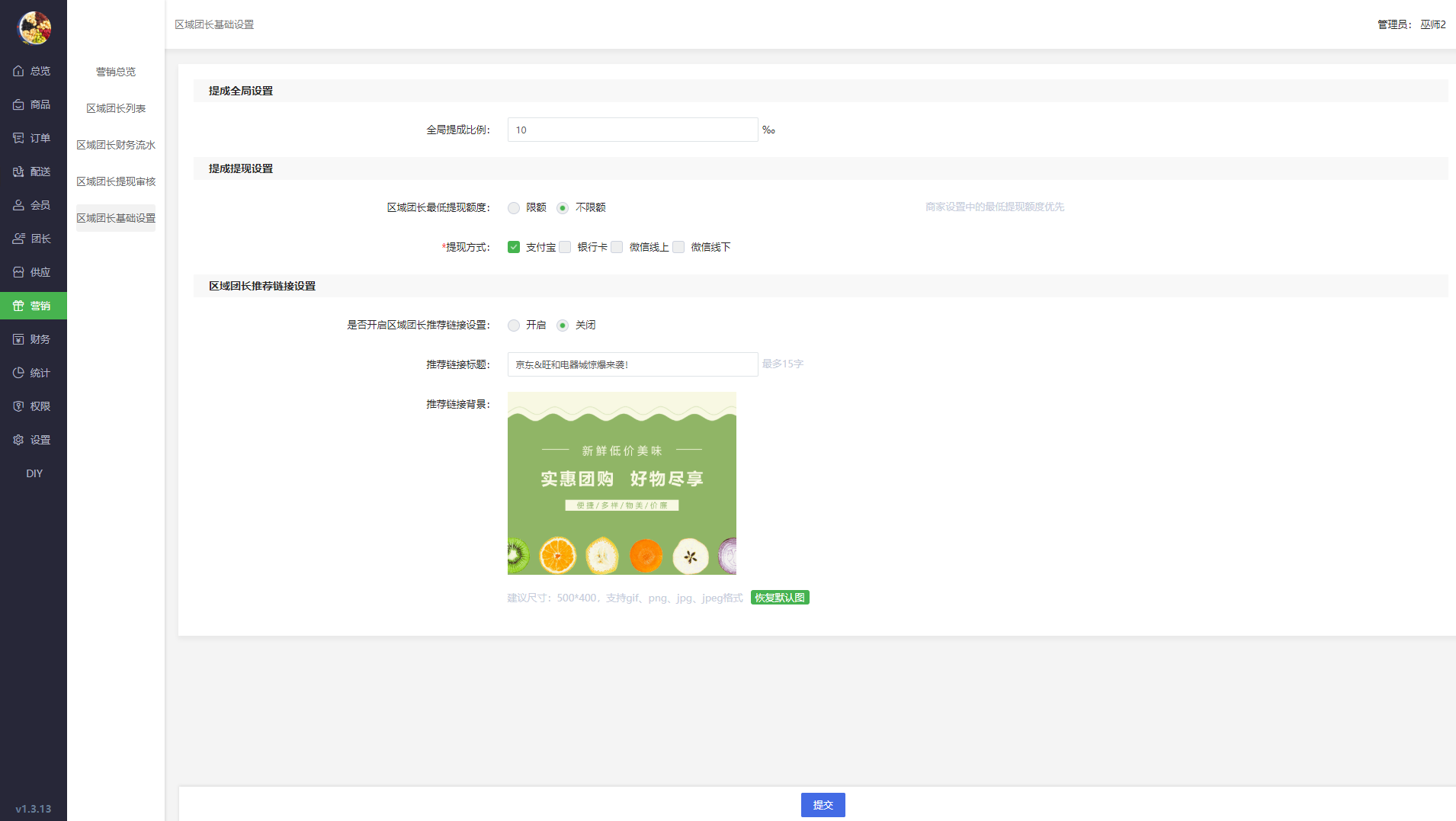Go to 区域团长提现审核 submenu page
Image resolution: width=1456 pixels, height=821 pixels.
pos(116,181)
